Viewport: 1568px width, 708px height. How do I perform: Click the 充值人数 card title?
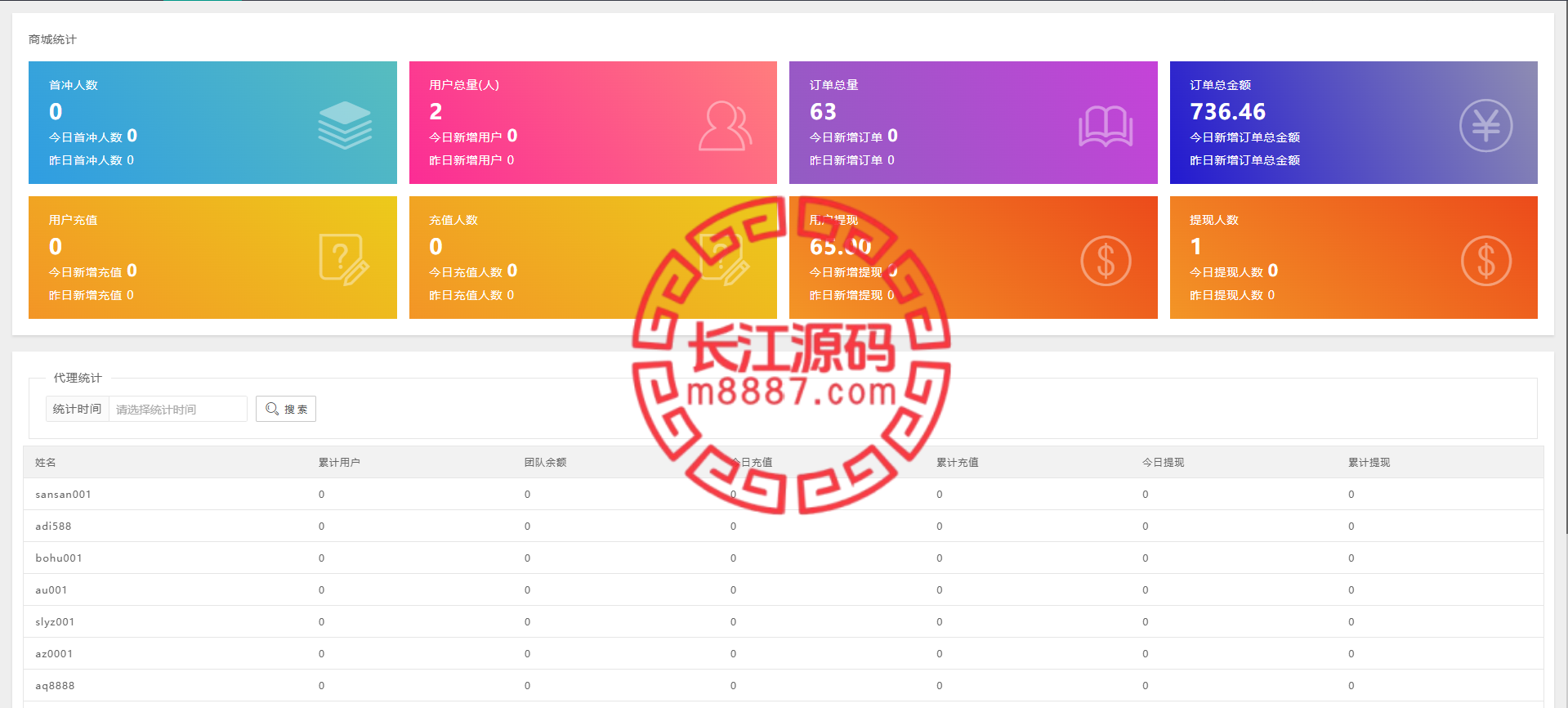(x=453, y=220)
